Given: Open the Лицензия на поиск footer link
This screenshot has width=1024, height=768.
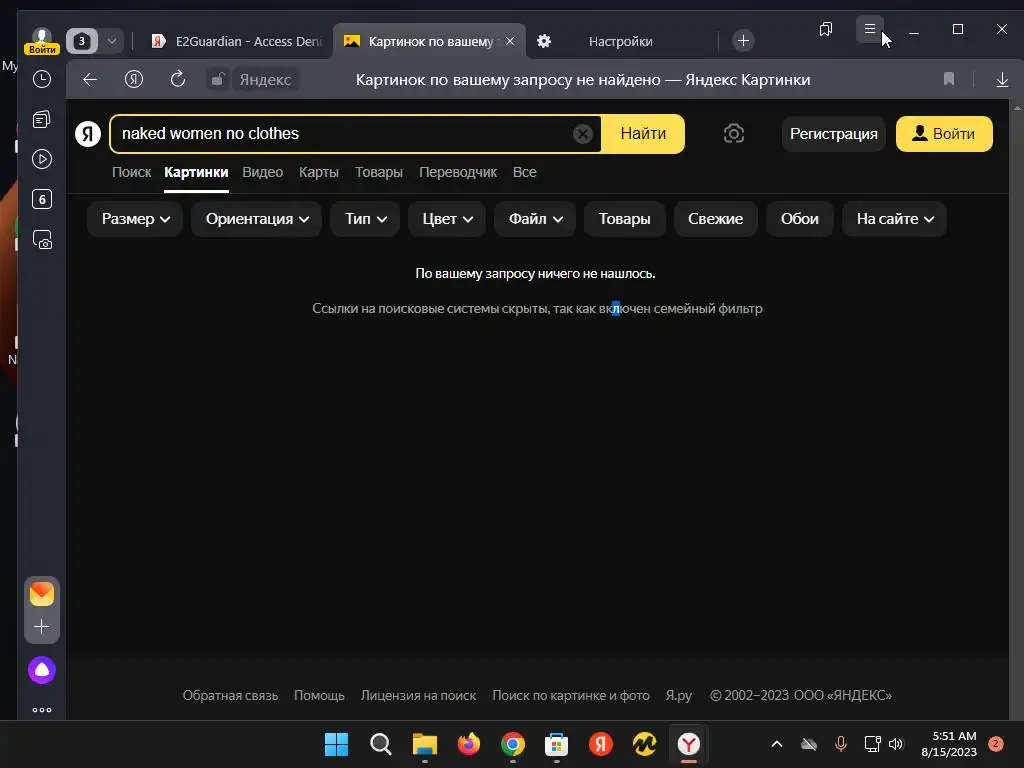Looking at the screenshot, I should coord(419,696).
